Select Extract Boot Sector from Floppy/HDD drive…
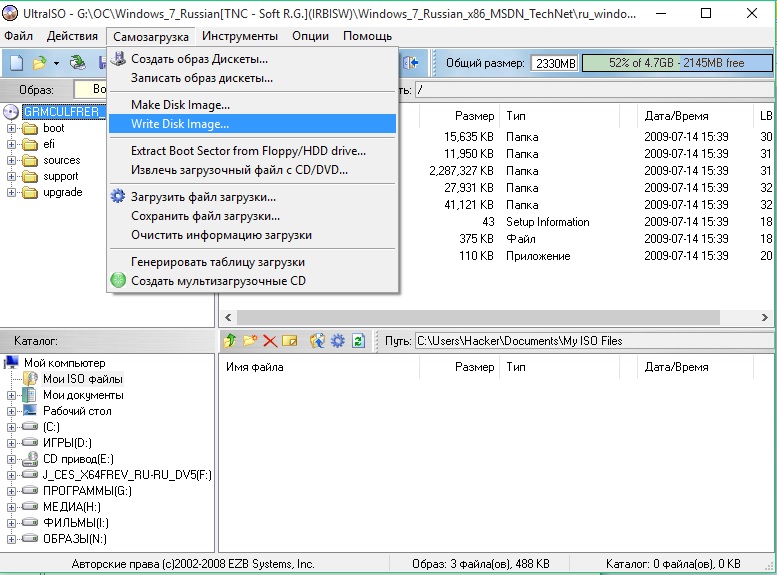The height and width of the screenshot is (575, 777). 252,151
